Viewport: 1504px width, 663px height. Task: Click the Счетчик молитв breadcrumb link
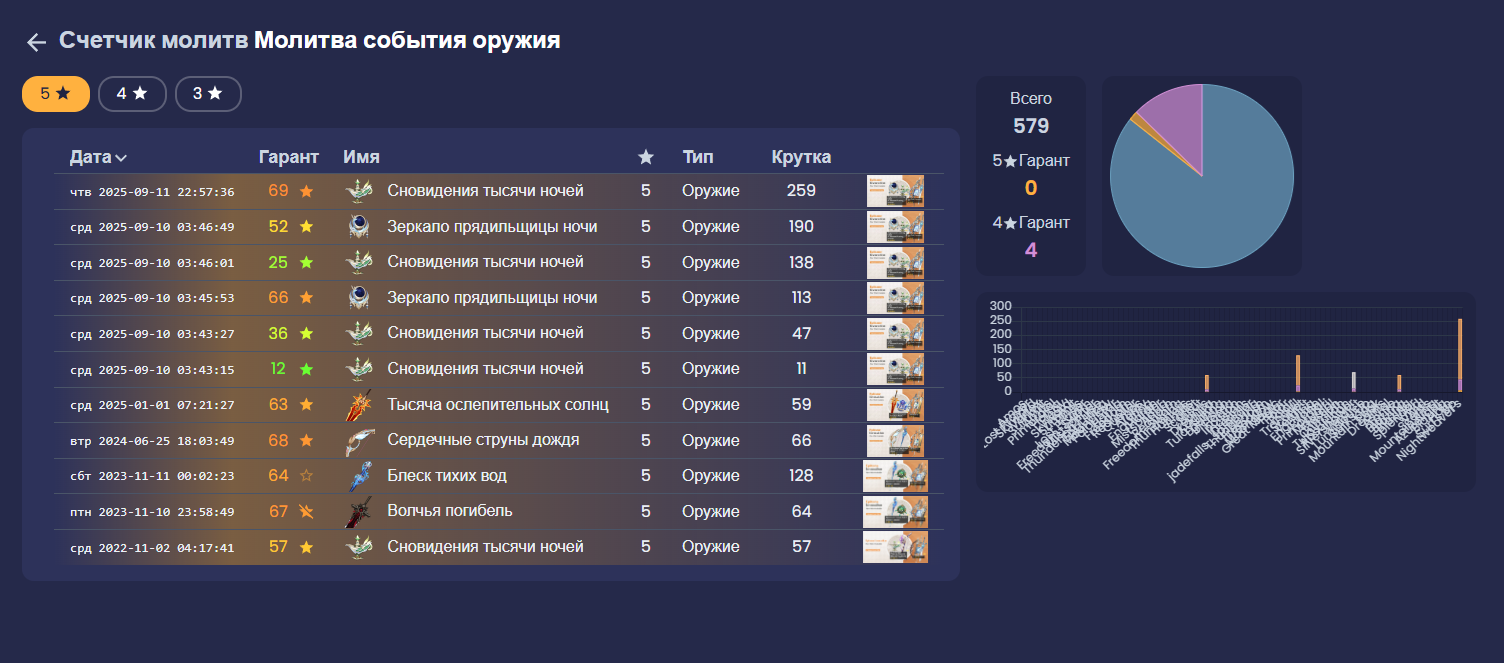153,41
